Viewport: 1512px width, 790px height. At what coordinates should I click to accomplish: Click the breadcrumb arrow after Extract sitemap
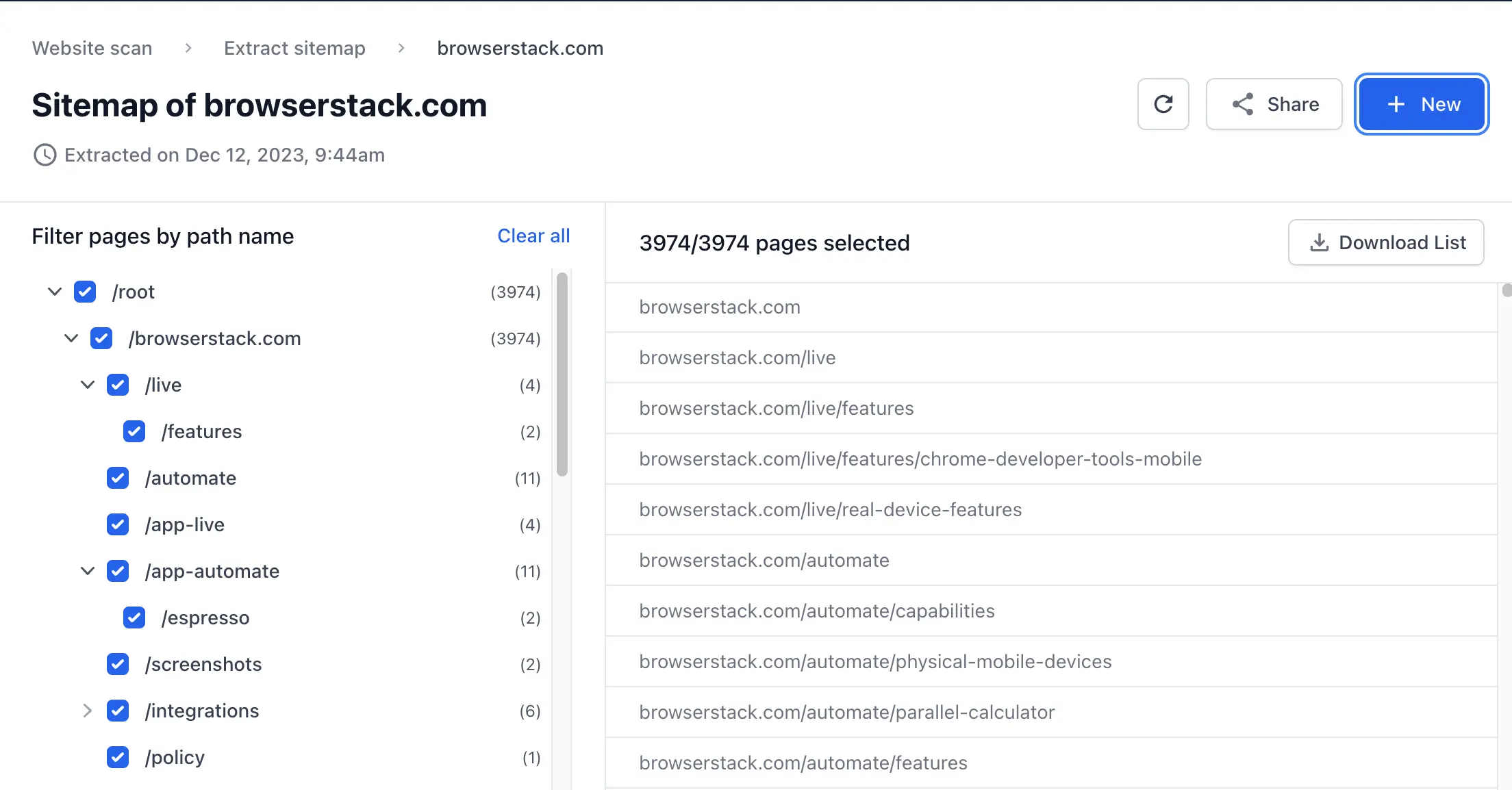[x=401, y=48]
